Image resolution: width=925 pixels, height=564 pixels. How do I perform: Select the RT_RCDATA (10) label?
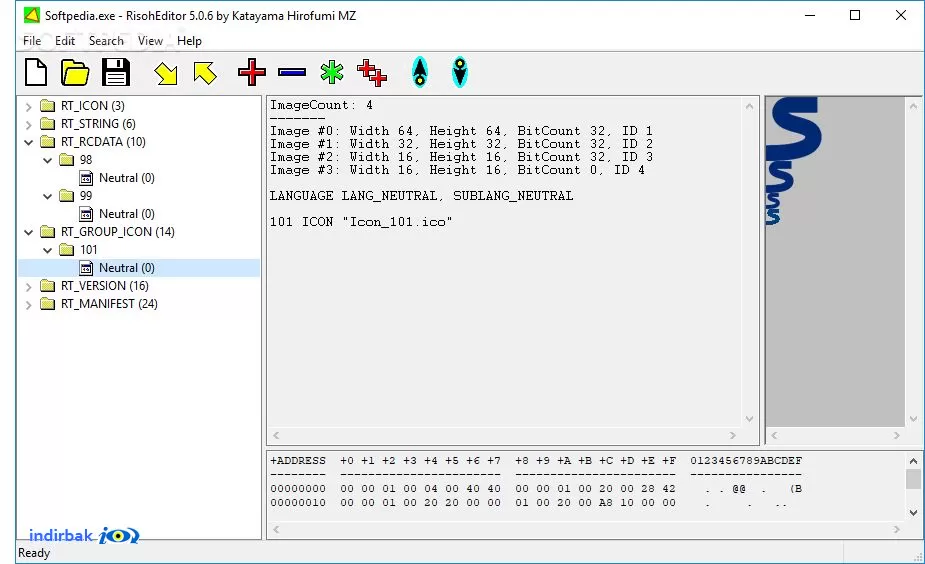click(103, 142)
